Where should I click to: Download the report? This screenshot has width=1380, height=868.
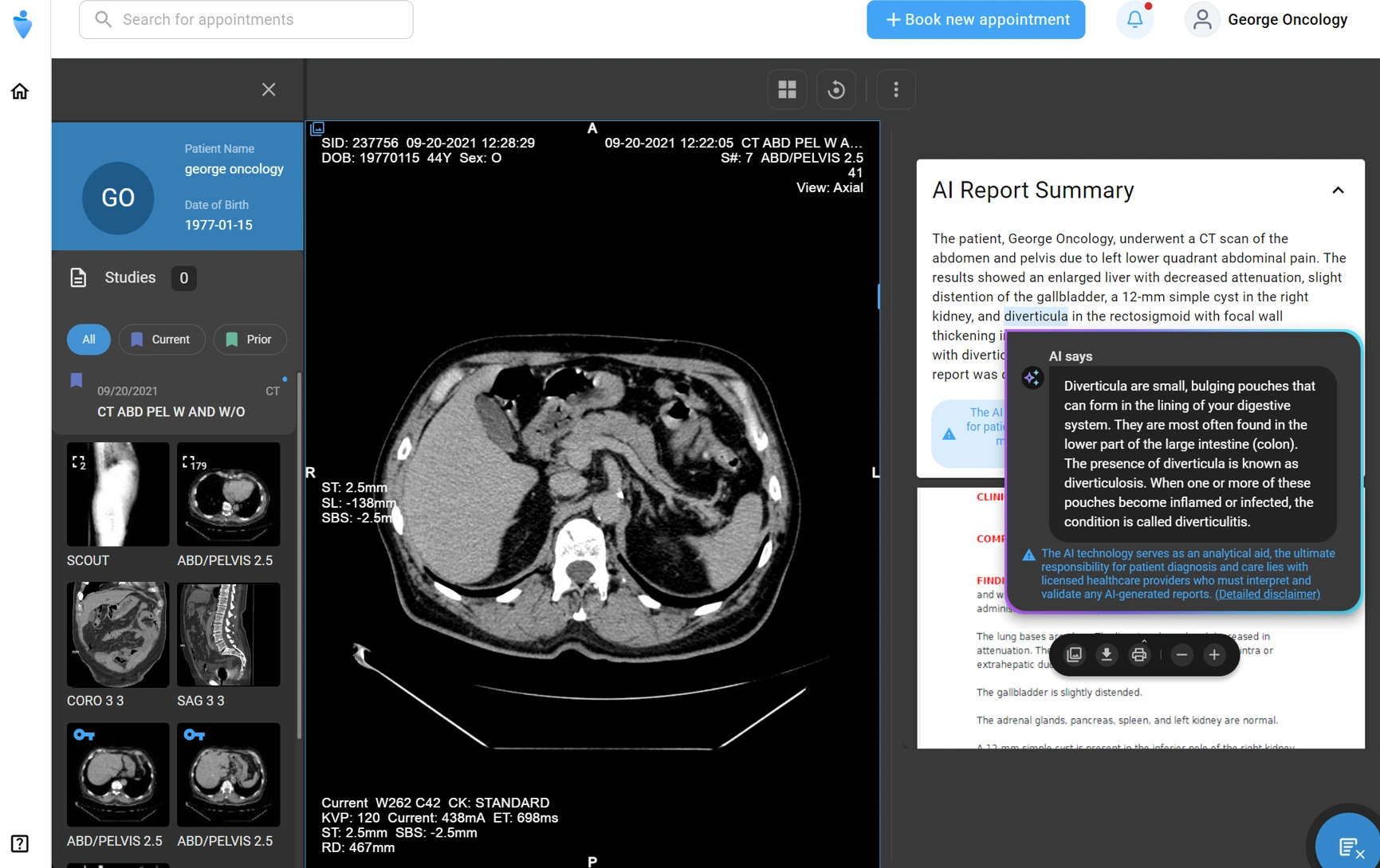pyautogui.click(x=1107, y=654)
